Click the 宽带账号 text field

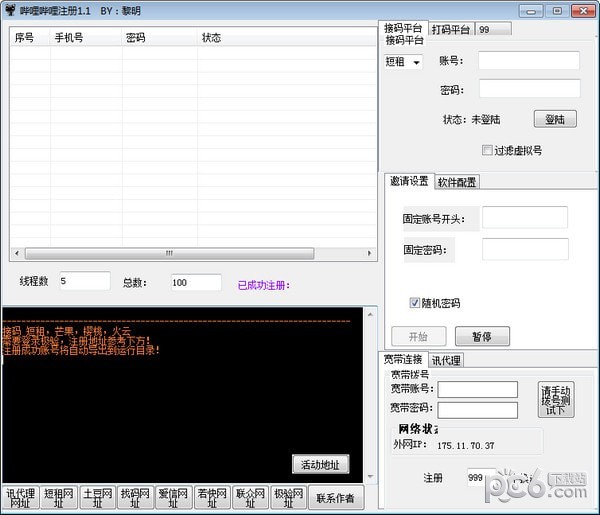point(477,389)
